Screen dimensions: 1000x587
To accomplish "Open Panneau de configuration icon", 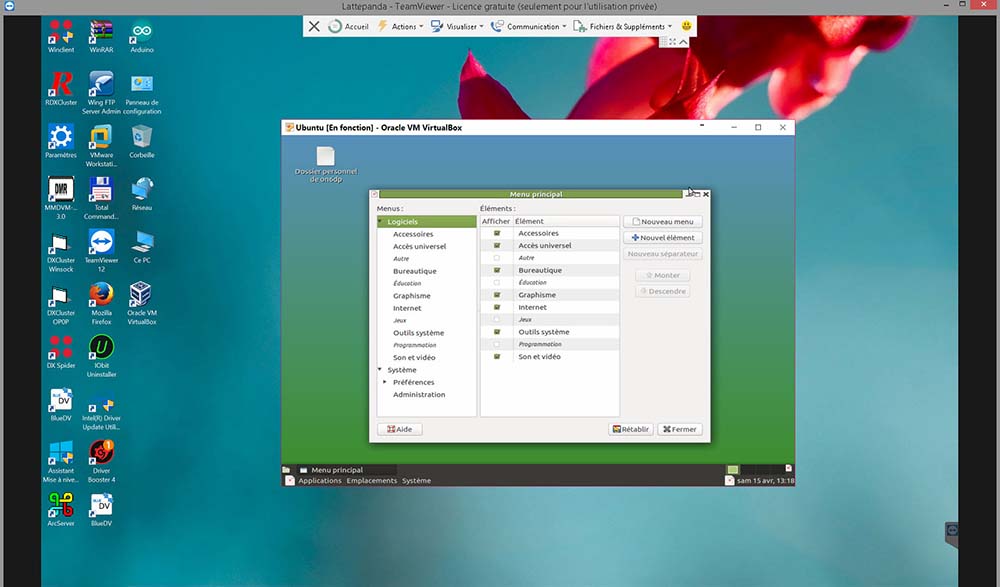I will tap(142, 93).
